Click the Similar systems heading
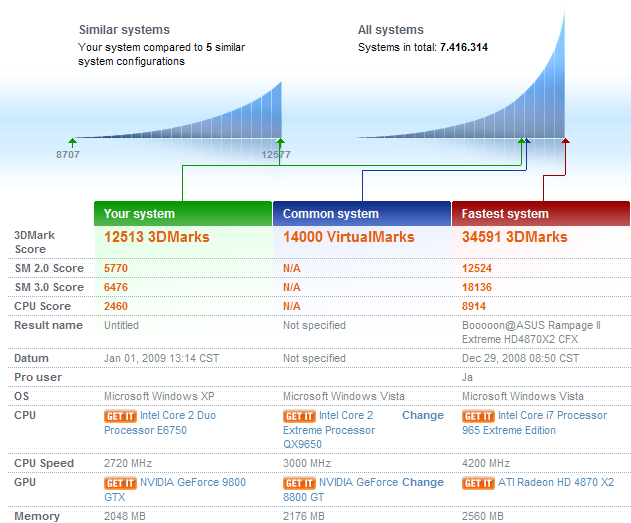Viewport: 631px width, 523px height. [124, 30]
